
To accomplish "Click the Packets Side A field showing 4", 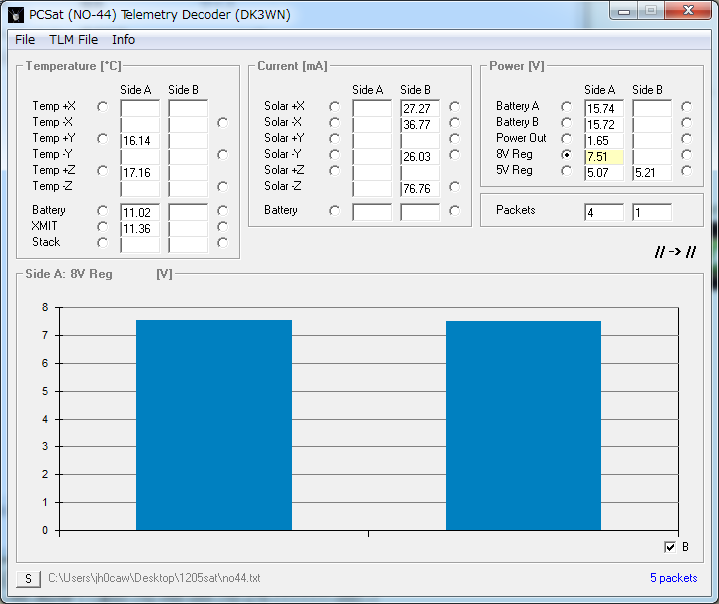I will tap(604, 213).
